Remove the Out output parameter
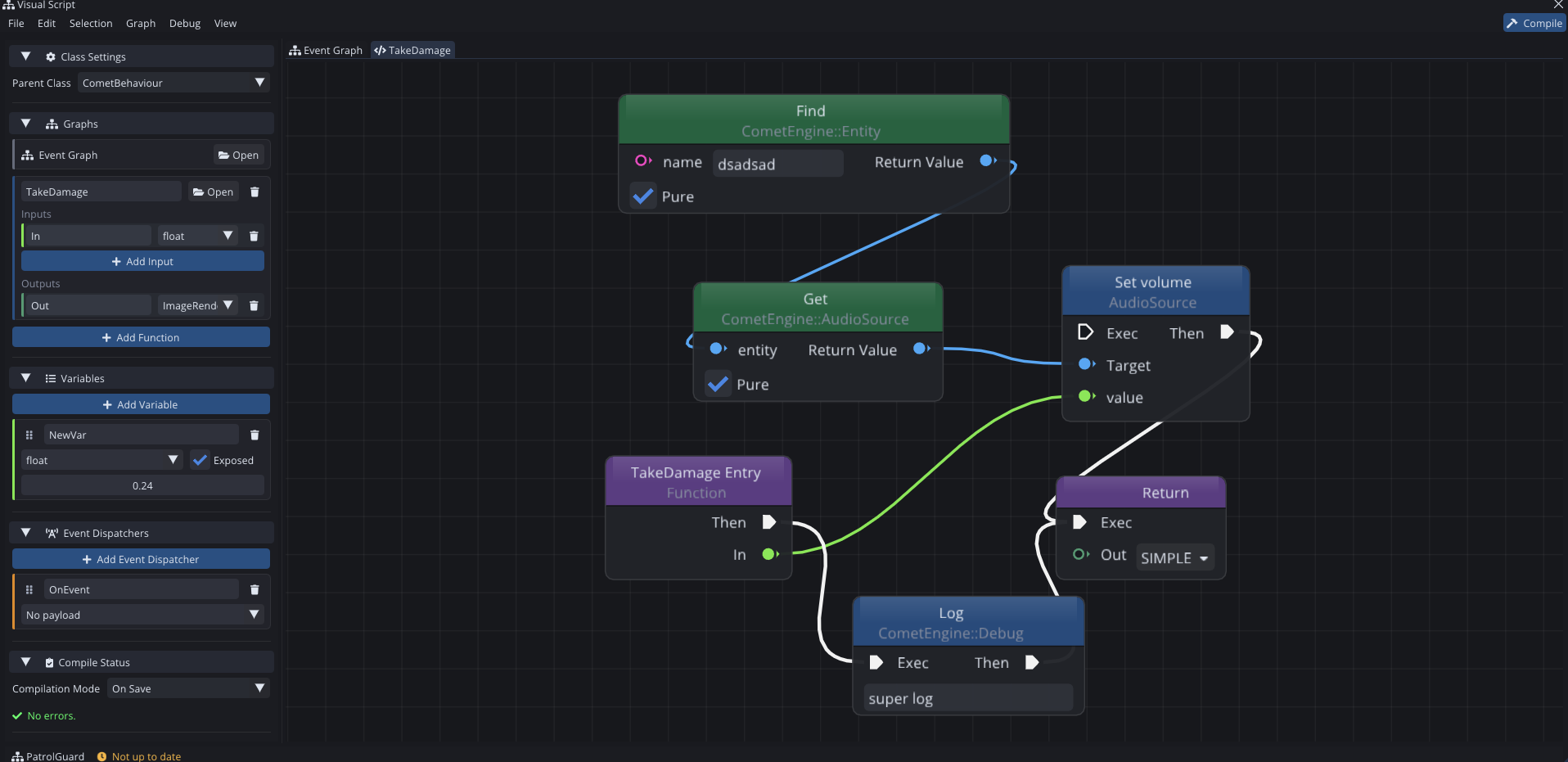 coord(254,305)
